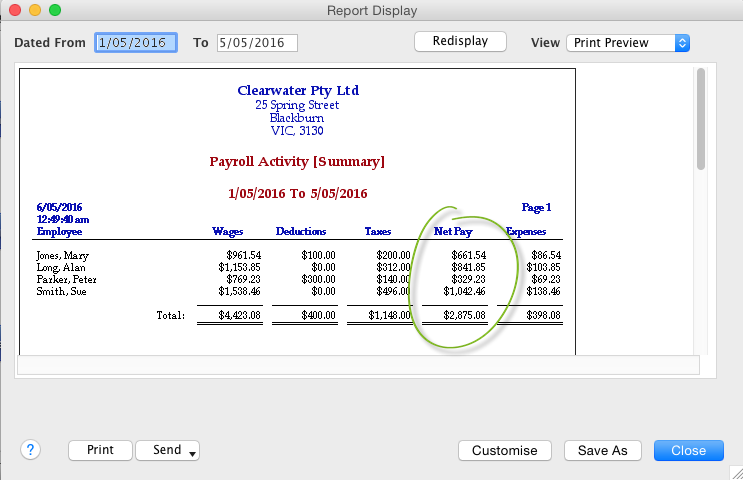
Task: Click the report's vertical scrollbar
Action: [702, 120]
